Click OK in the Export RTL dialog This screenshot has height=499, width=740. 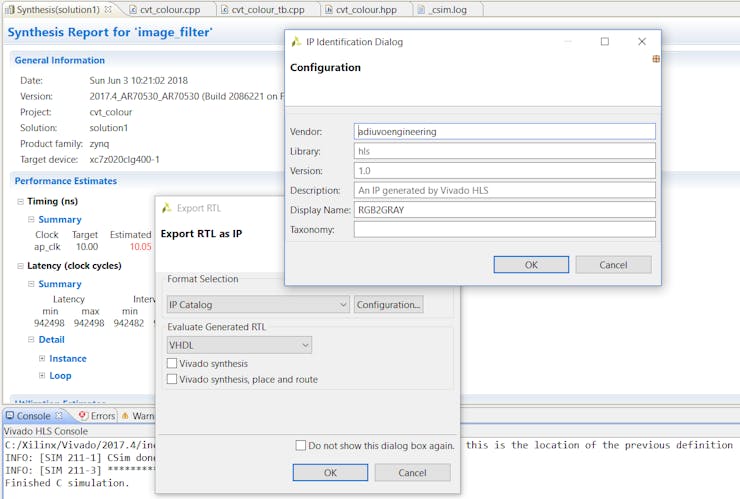pyautogui.click(x=330, y=473)
